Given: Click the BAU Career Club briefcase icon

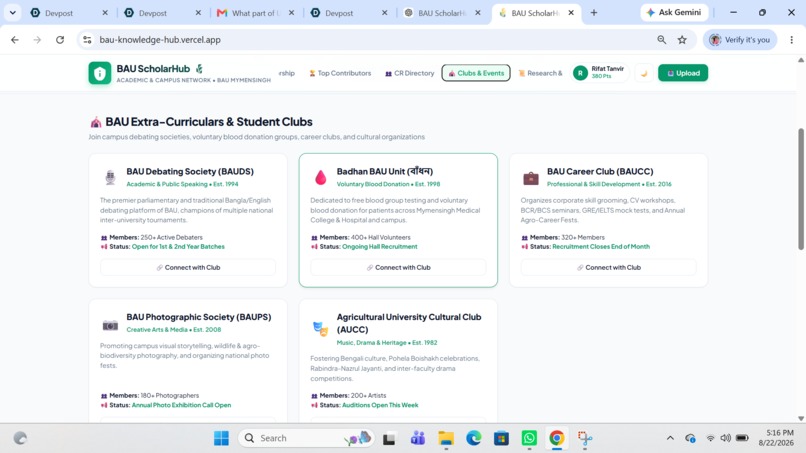Looking at the screenshot, I should click(530, 178).
